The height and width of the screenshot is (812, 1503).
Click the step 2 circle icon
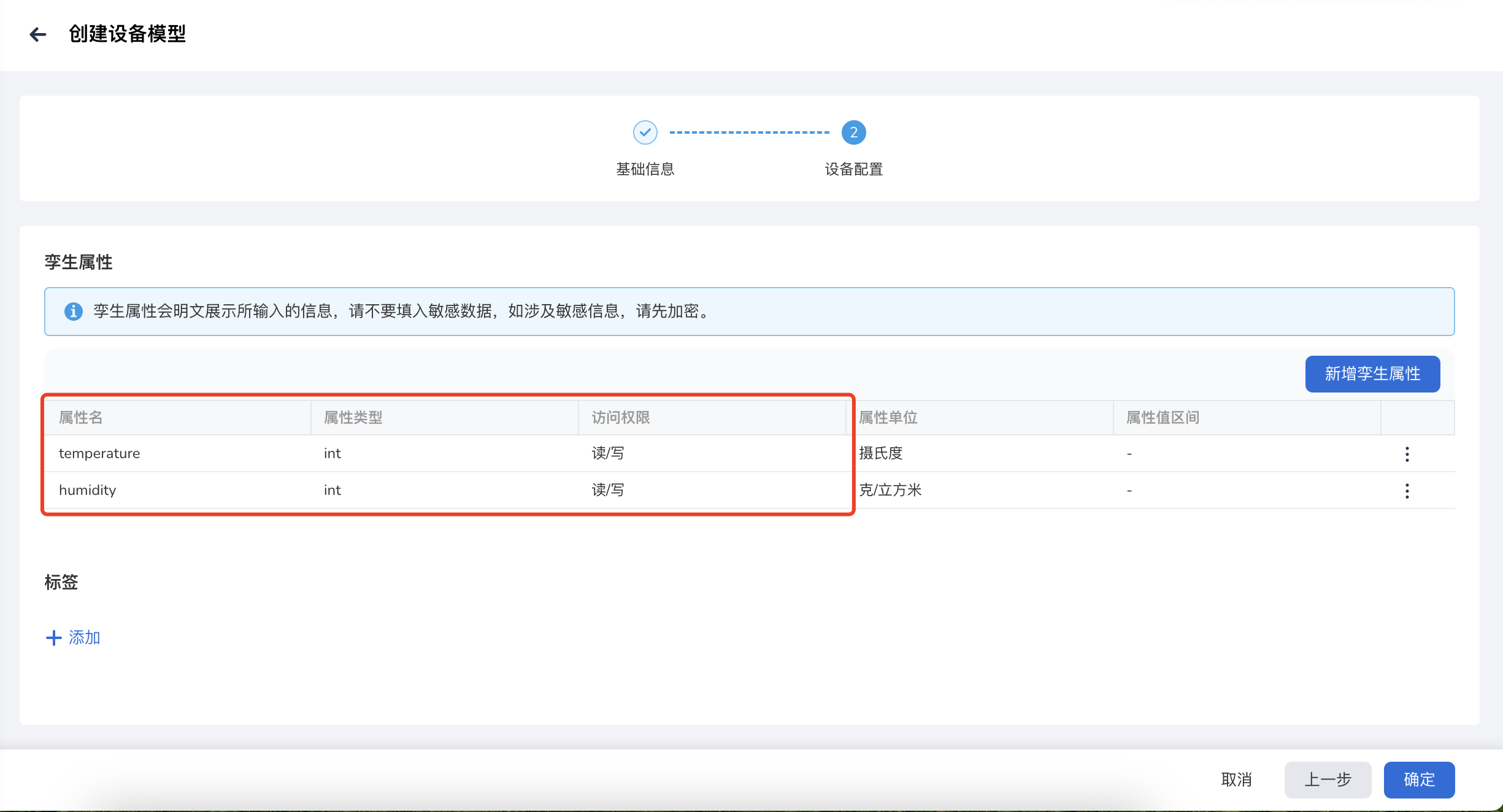[853, 132]
